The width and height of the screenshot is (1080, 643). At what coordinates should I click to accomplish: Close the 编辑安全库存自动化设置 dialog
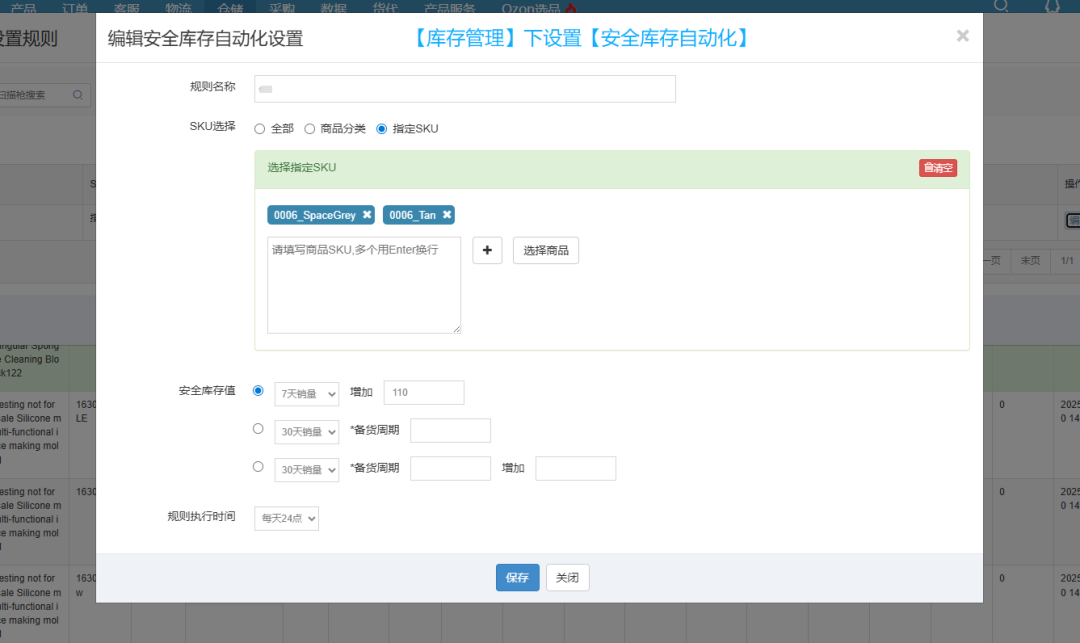point(962,35)
